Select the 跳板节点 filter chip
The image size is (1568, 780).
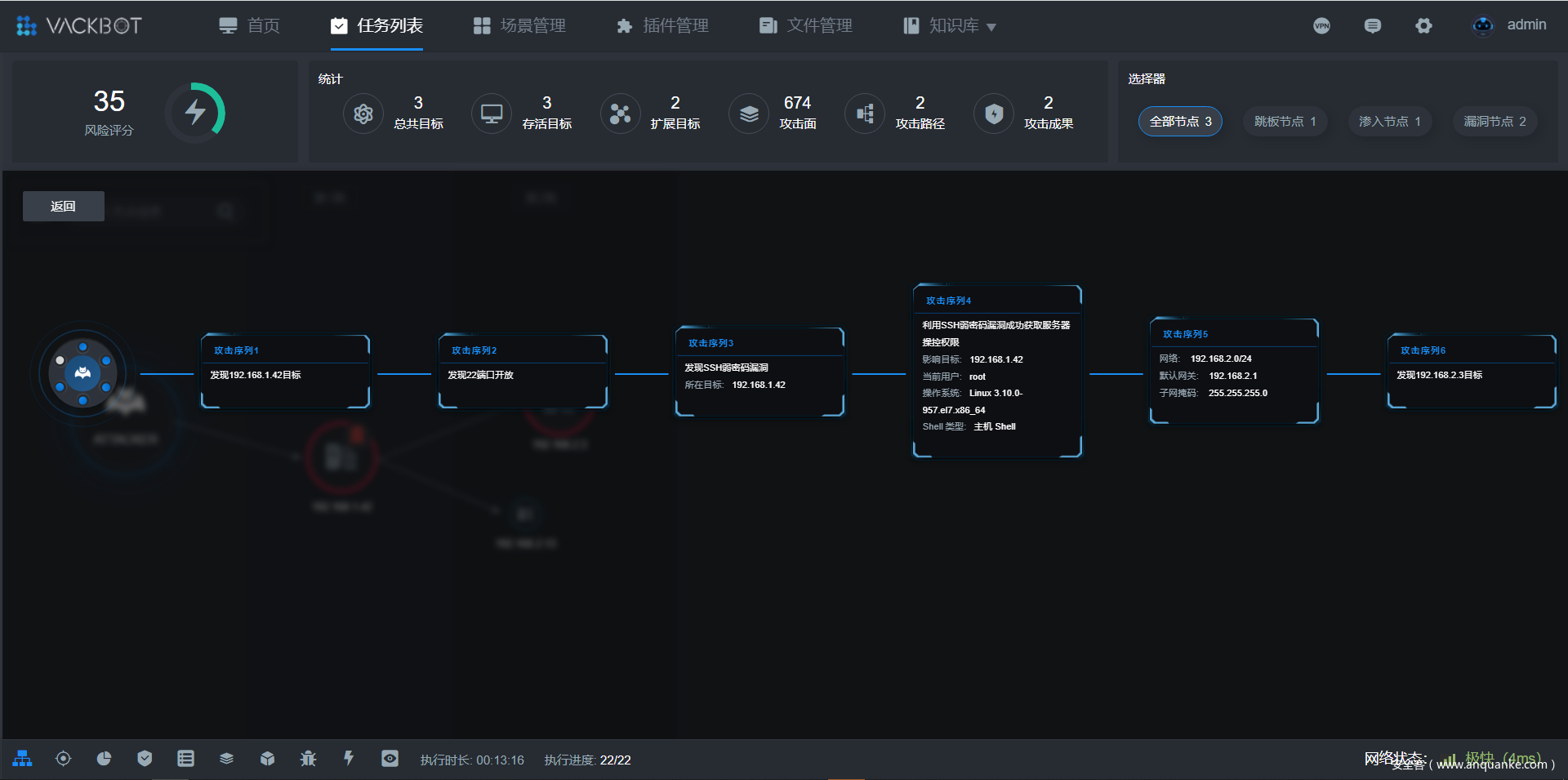(x=1285, y=122)
